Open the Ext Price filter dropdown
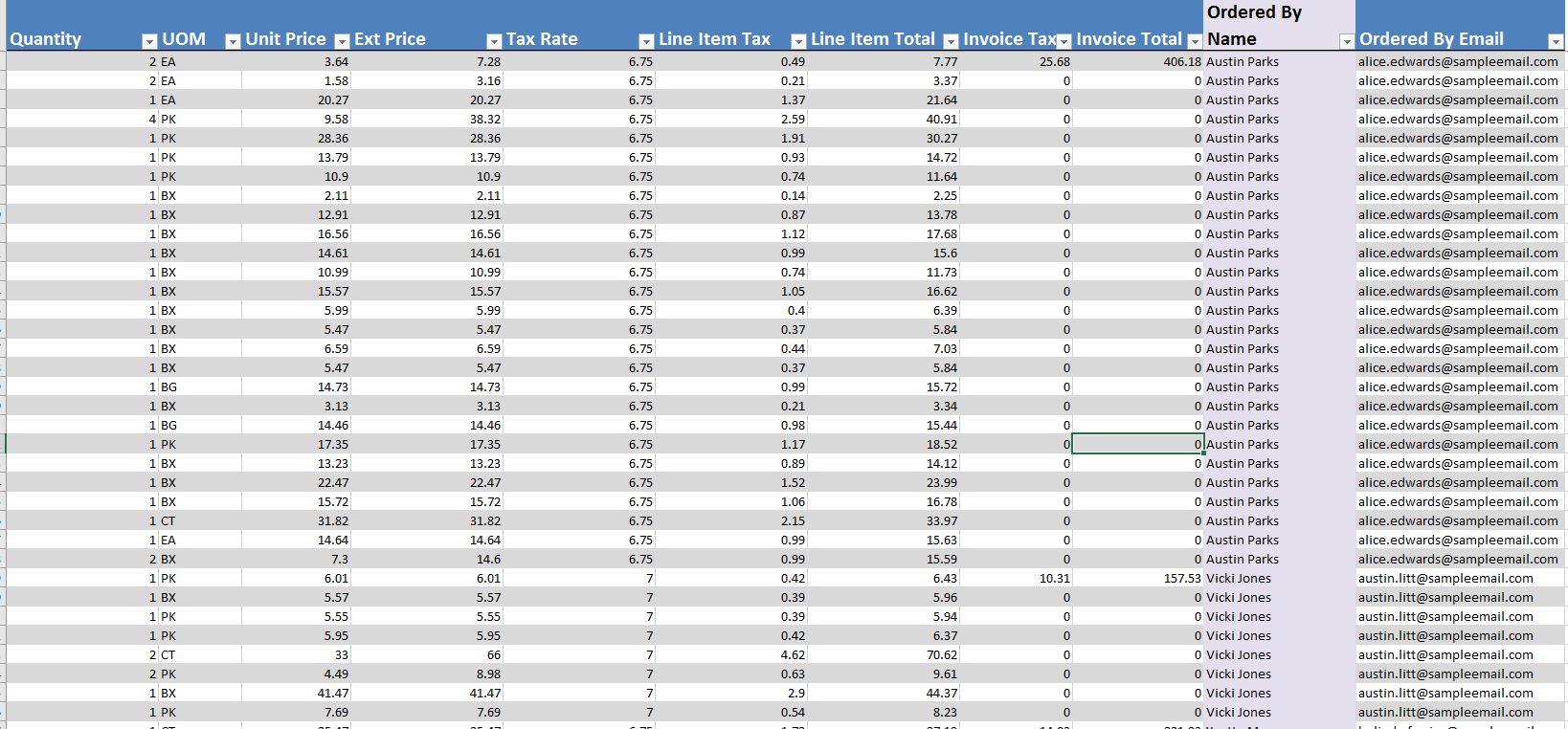The image size is (1568, 729). pos(494,41)
